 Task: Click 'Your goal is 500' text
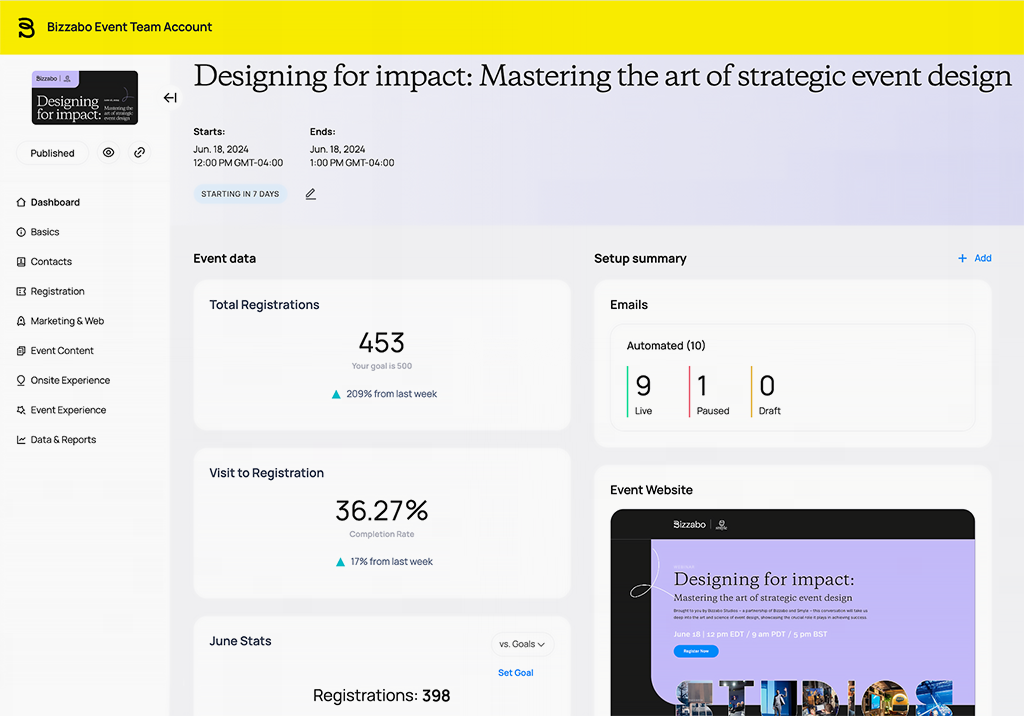click(381, 366)
